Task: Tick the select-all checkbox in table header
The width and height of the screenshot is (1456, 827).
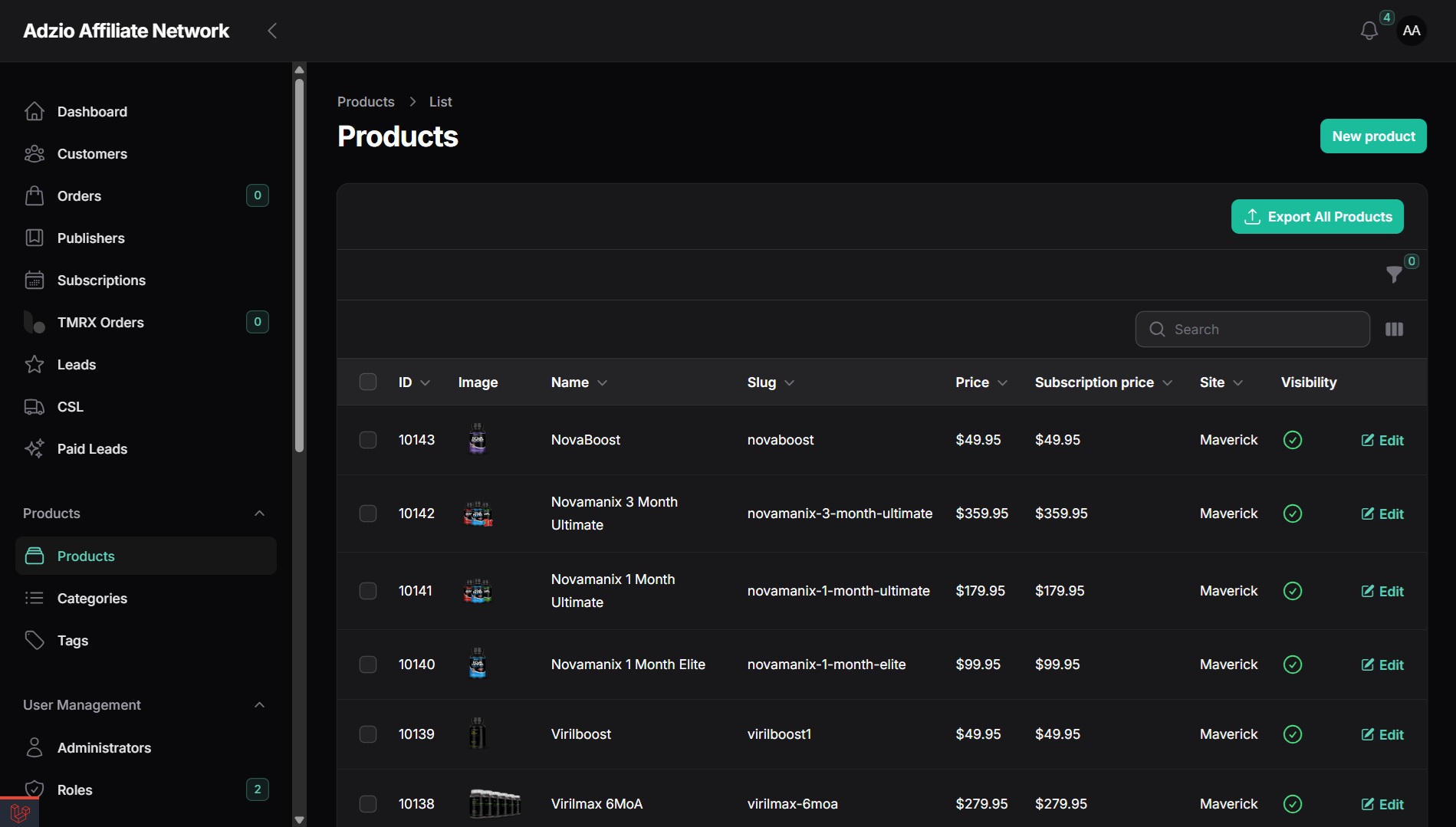Action: [x=368, y=382]
